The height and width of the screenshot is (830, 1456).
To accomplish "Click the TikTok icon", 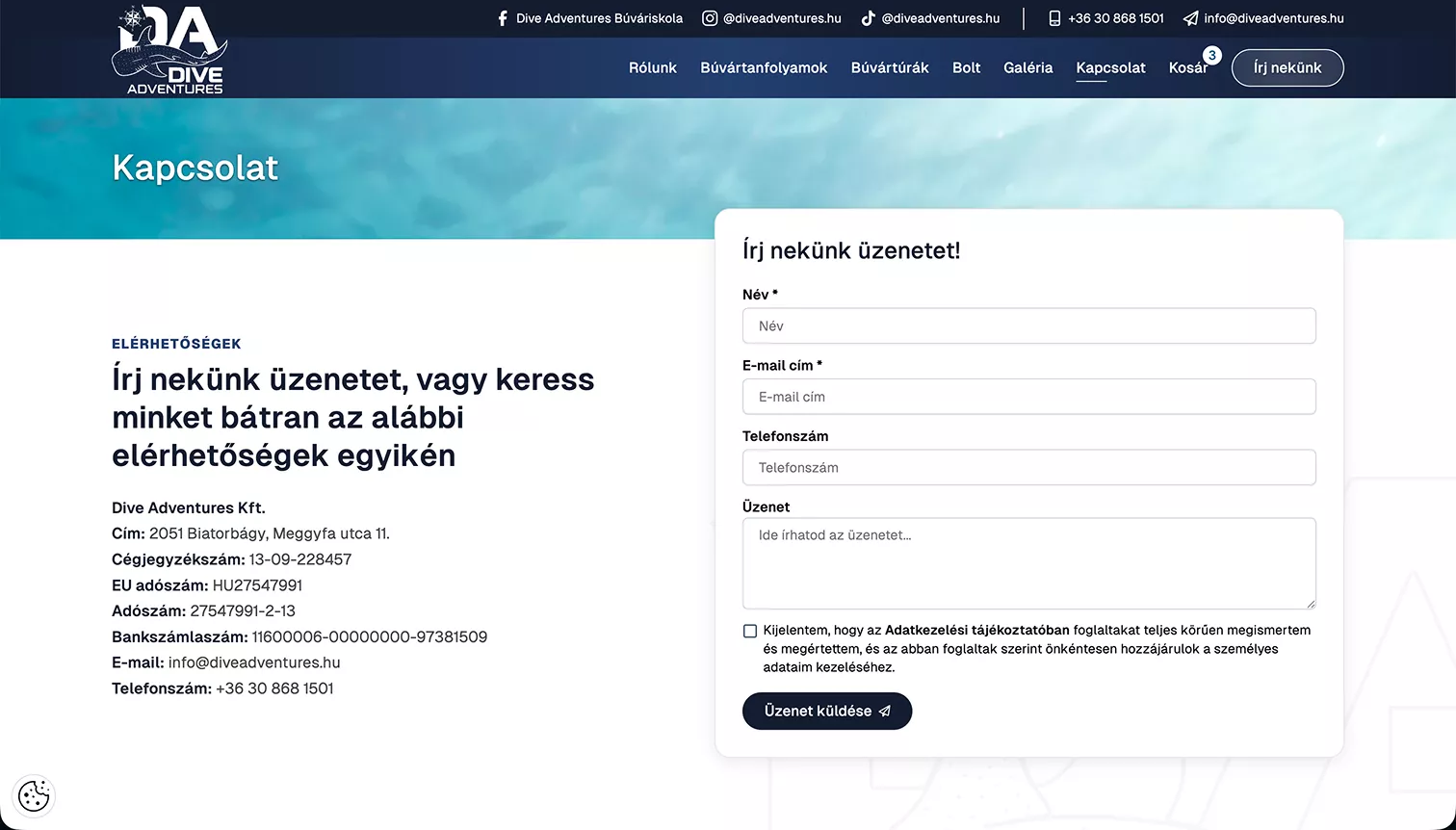I will tap(868, 18).
